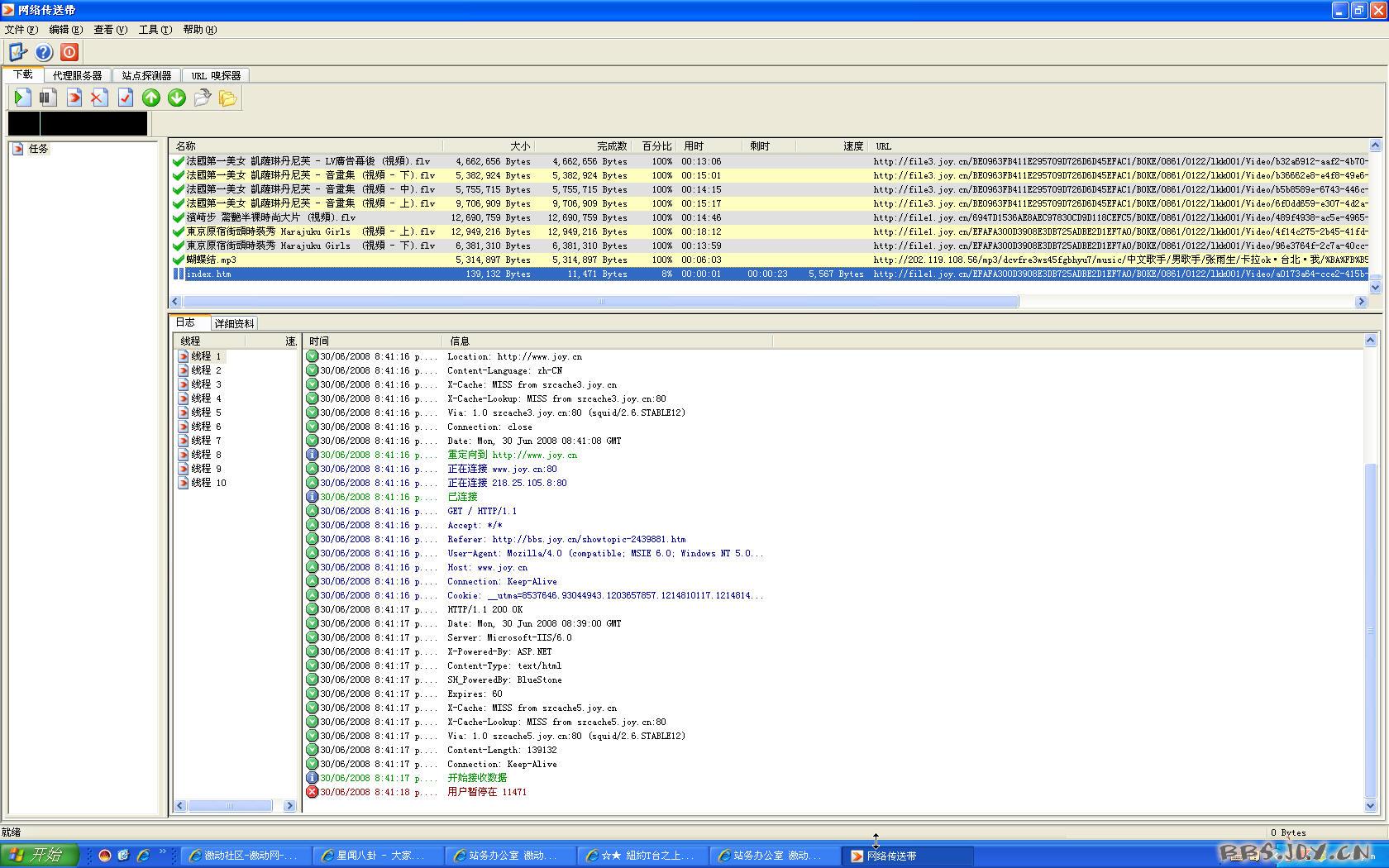Click info icon beside 已连接 log line
Screen dimensions: 1389x868
point(312,497)
